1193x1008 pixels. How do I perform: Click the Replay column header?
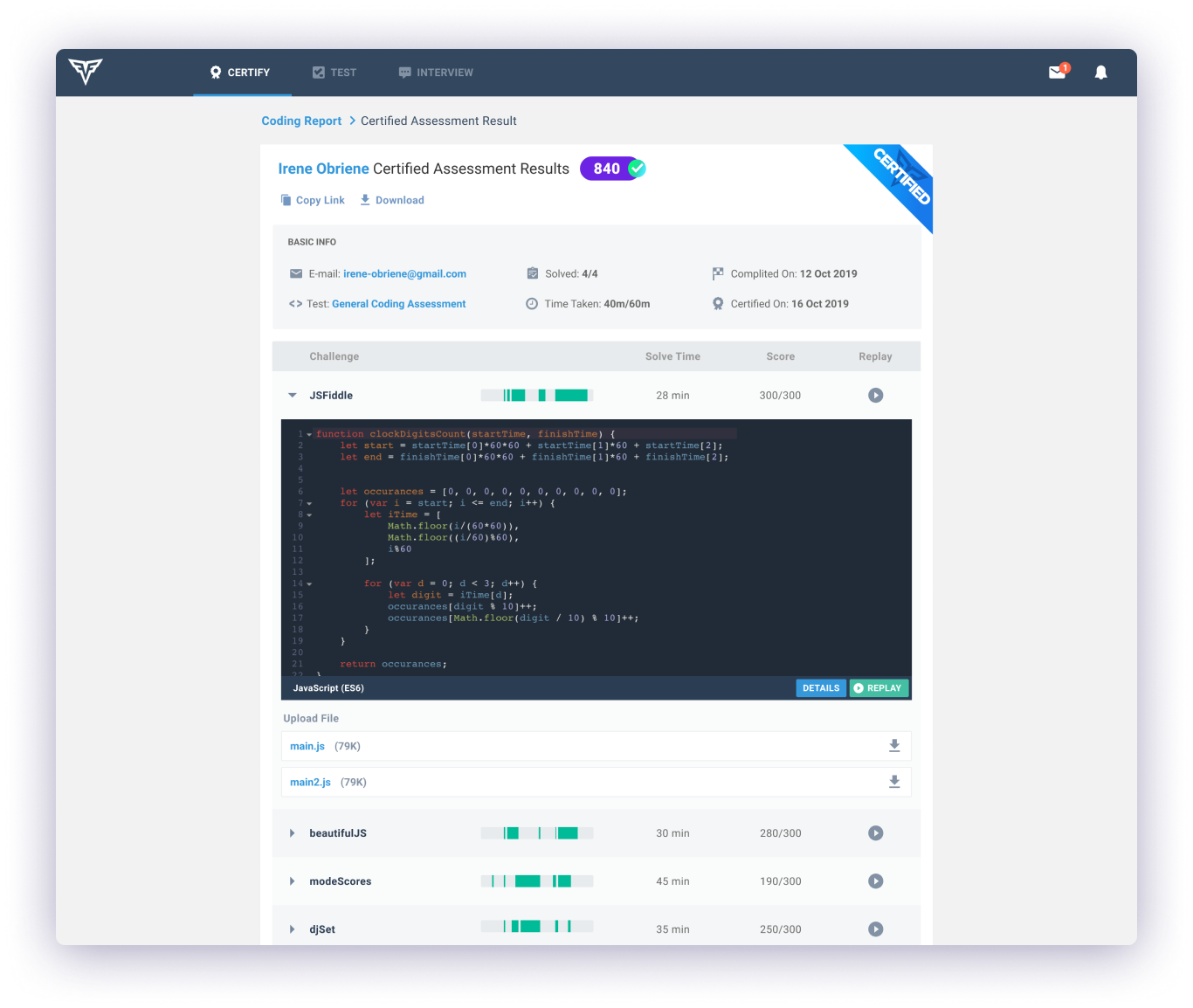pyautogui.click(x=875, y=356)
